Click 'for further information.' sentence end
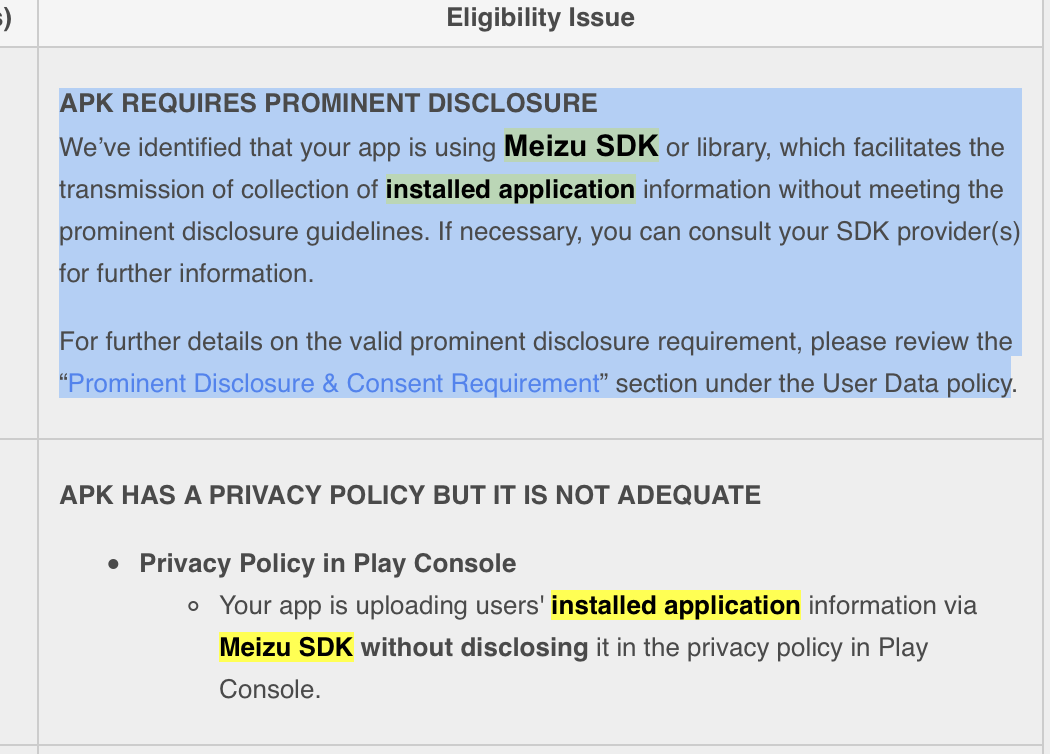Screen dimensions: 1050x754 tap(186, 273)
